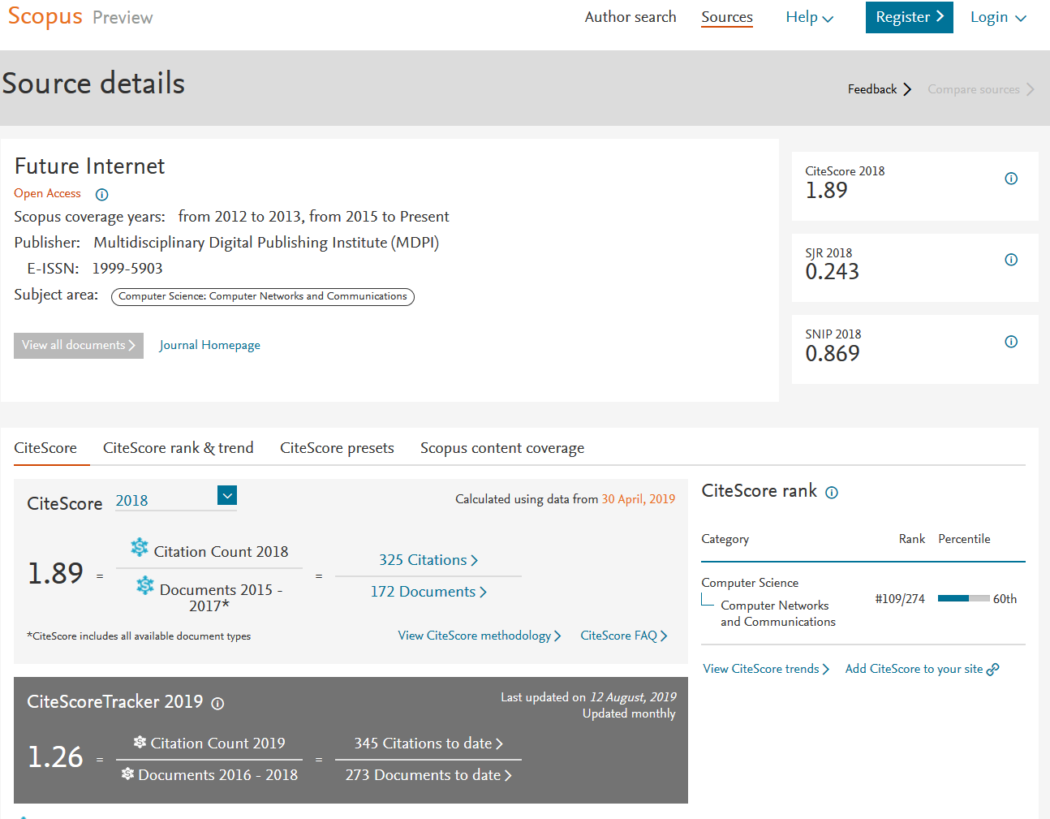Select the Computer Networks subject area chip

point(262,296)
